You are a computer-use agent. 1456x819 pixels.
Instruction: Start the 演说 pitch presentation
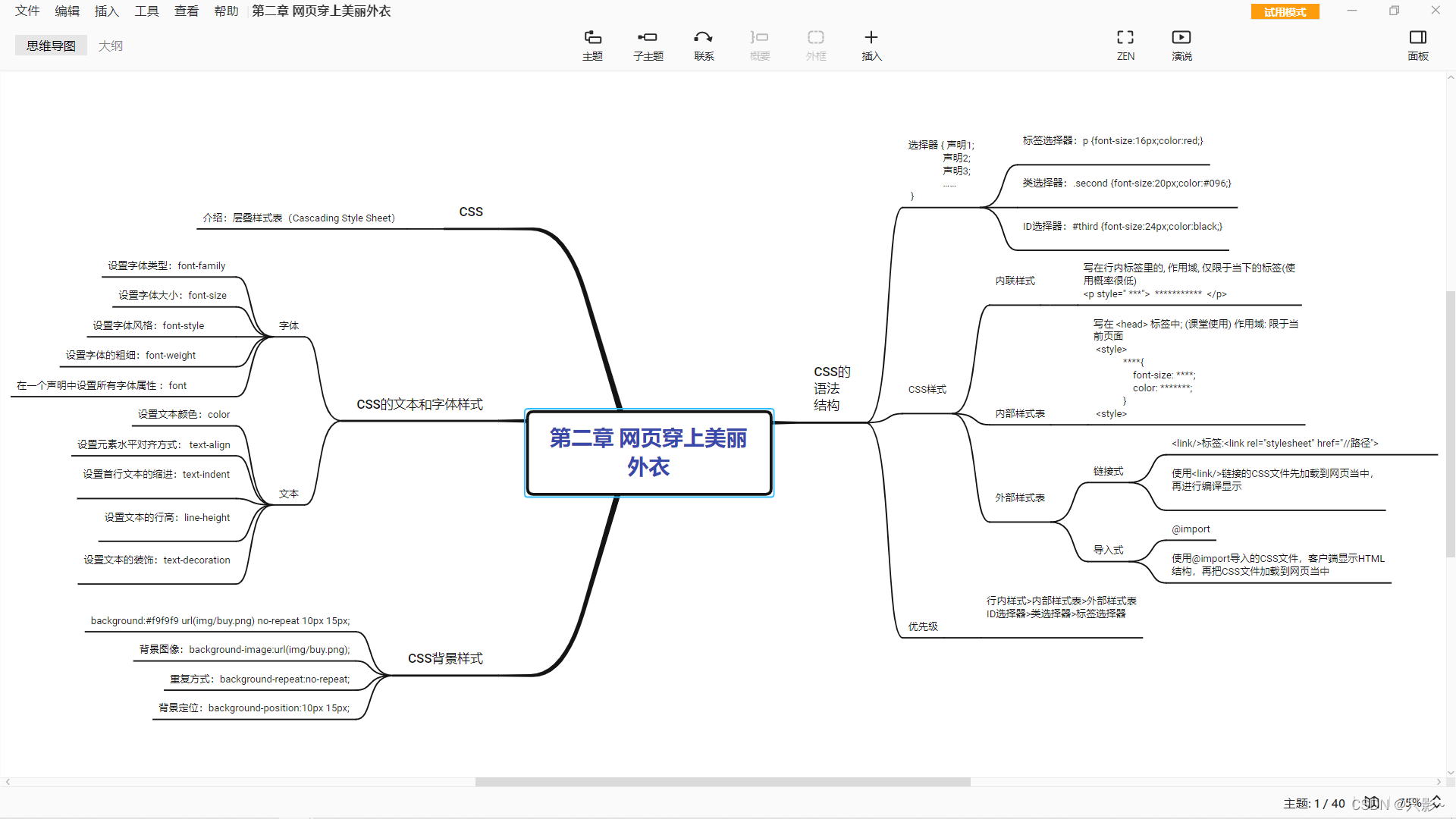1181,45
